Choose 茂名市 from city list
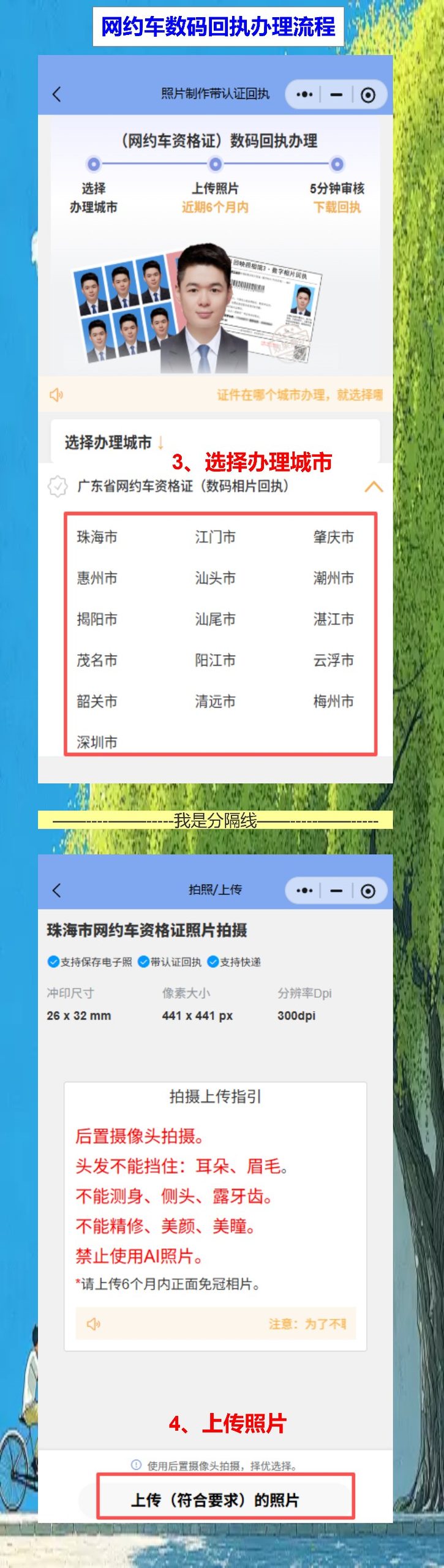This screenshot has width=444, height=1568. coord(97,660)
